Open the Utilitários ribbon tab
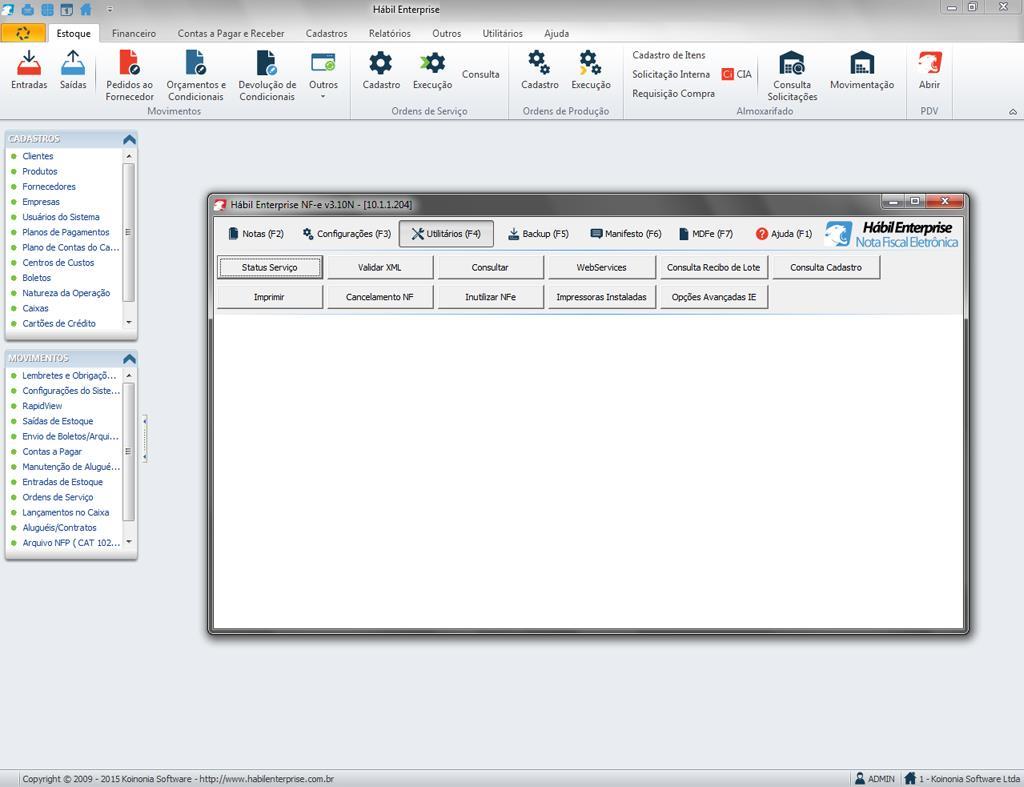The image size is (1024, 787). pos(502,33)
